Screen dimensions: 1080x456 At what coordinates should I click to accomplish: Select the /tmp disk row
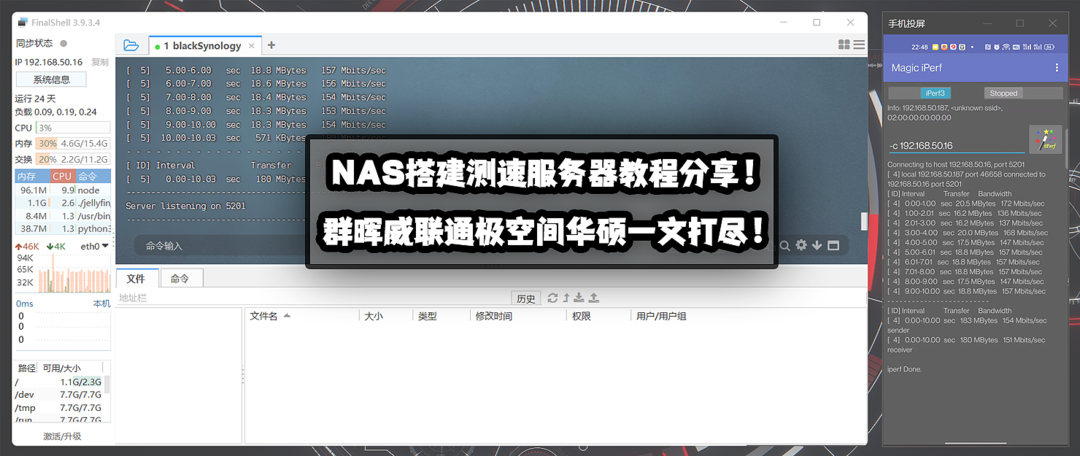click(59, 408)
